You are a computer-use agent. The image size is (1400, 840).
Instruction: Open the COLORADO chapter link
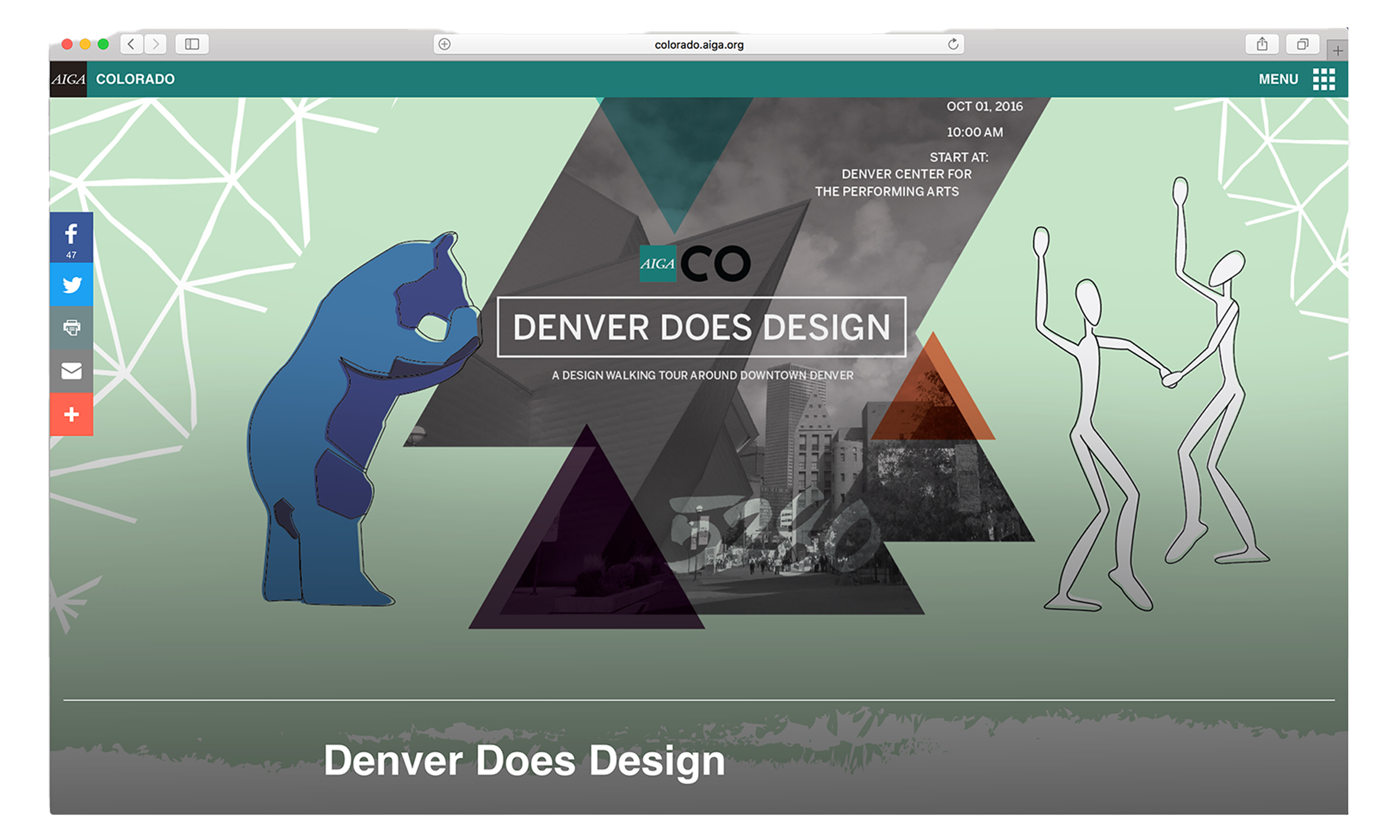(x=136, y=80)
